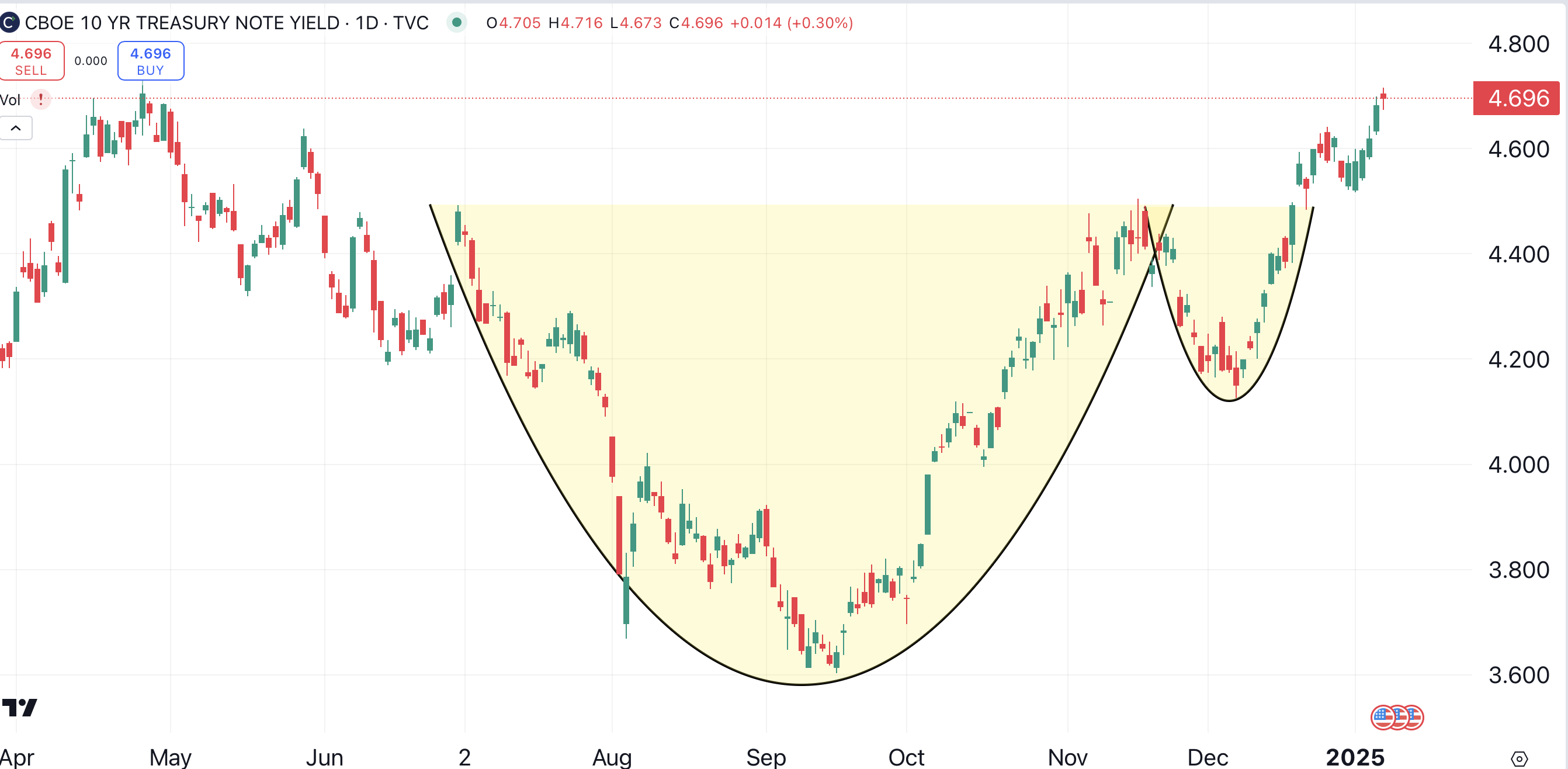The width and height of the screenshot is (1568, 769).
Task: Click the red 4.696 current price label
Action: pyautogui.click(x=1515, y=98)
